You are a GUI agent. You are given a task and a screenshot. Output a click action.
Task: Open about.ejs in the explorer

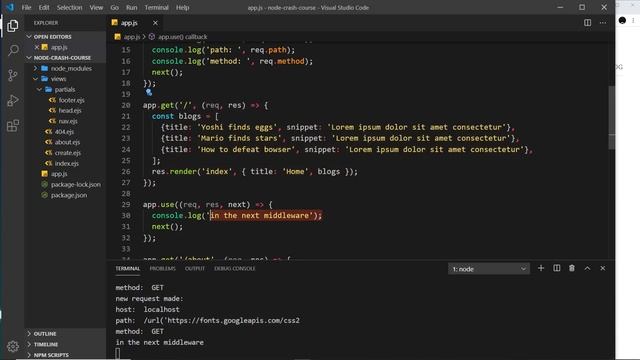click(67, 142)
